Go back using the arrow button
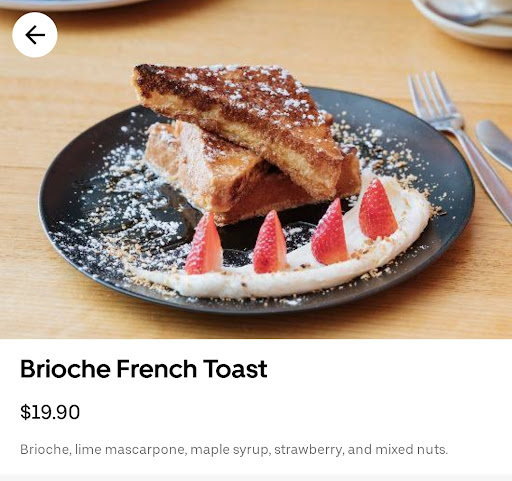Viewport: 512px width, 481px height. coord(35,35)
